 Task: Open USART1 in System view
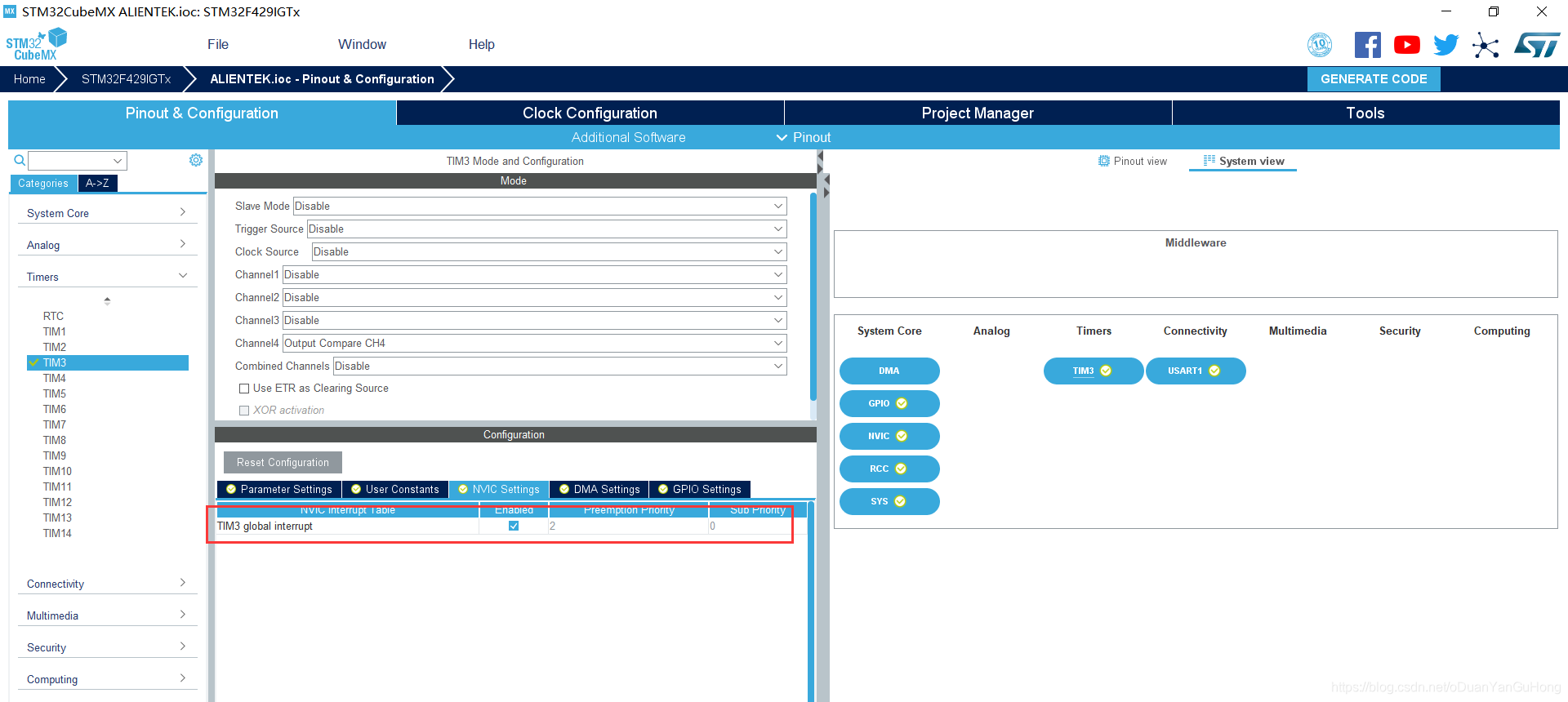(x=1196, y=371)
